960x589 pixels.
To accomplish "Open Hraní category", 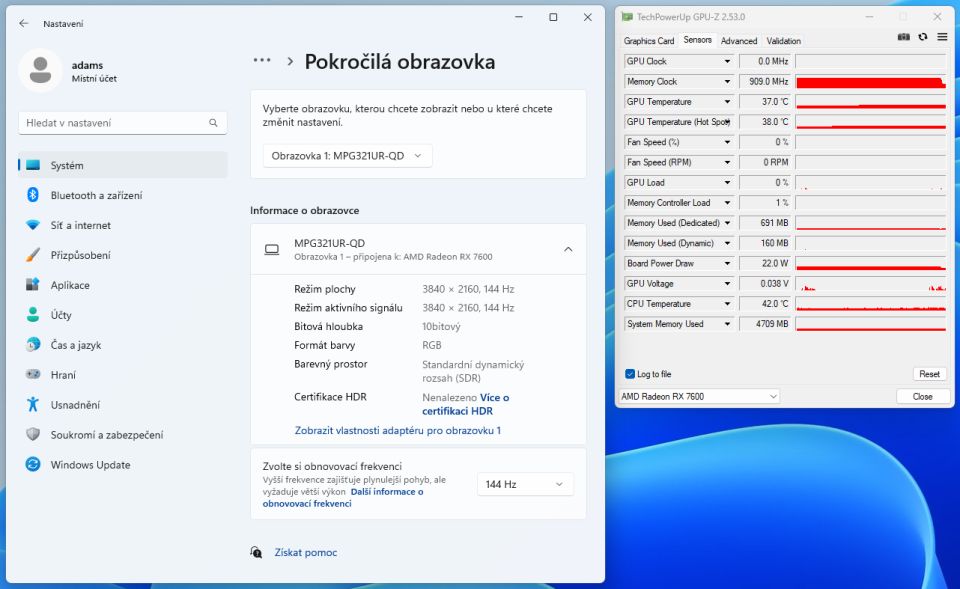I will pyautogui.click(x=123, y=375).
